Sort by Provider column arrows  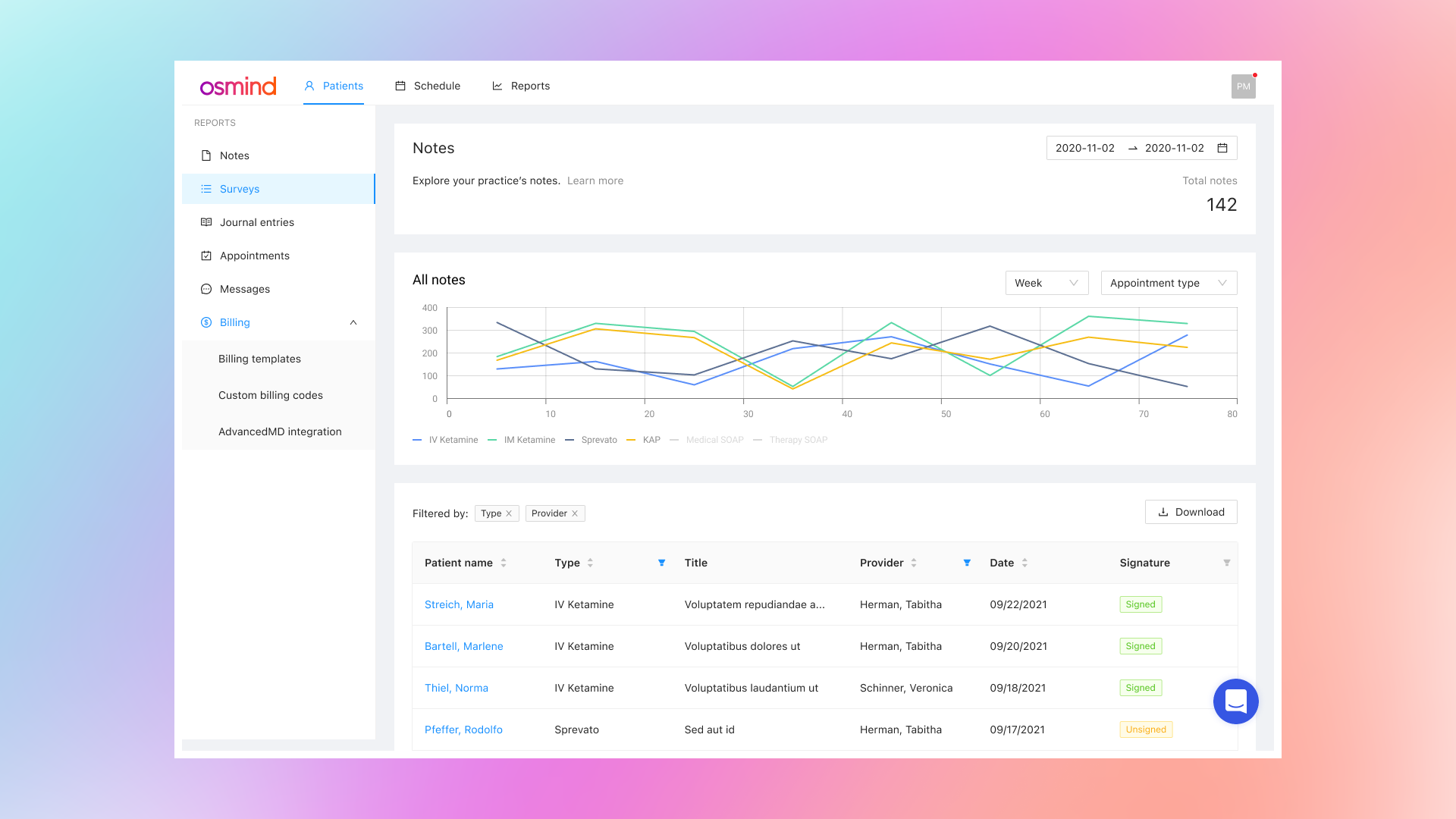coord(914,563)
